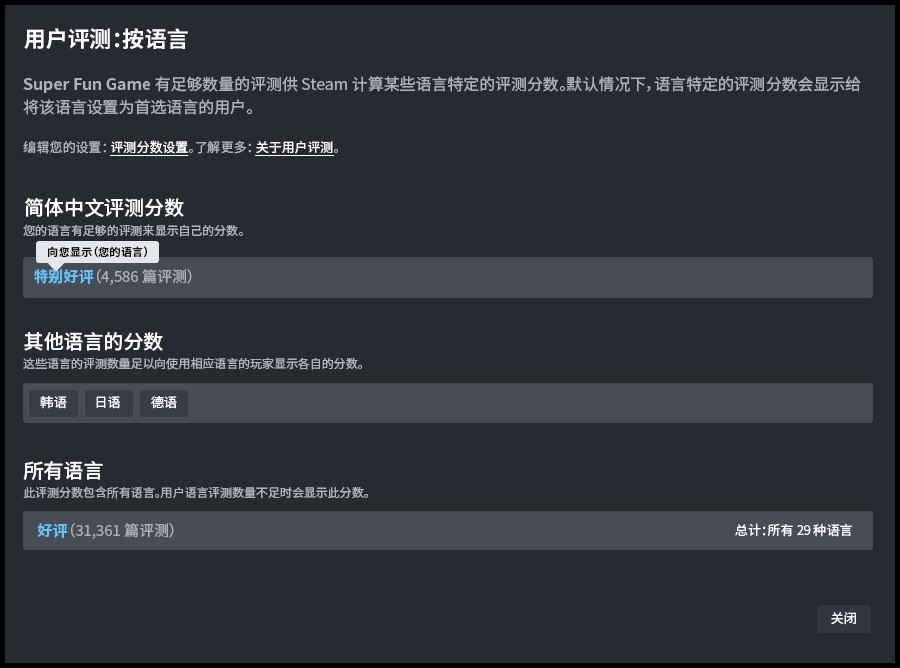900x668 pixels.
Task: Click the 好评 all-languages score
Action: 52,531
